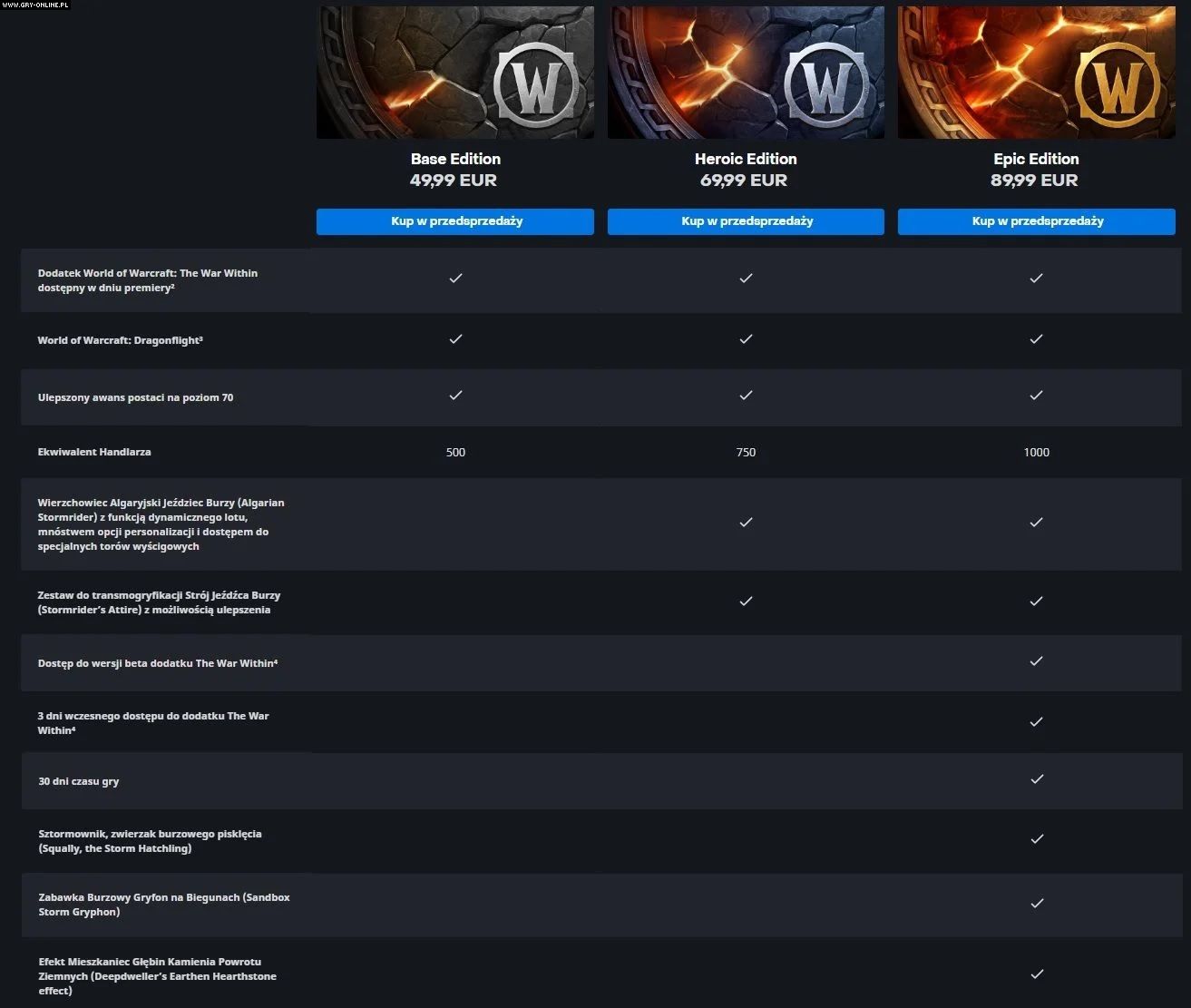
Task: Click the Epic Edition title text
Action: pyautogui.click(x=1036, y=159)
